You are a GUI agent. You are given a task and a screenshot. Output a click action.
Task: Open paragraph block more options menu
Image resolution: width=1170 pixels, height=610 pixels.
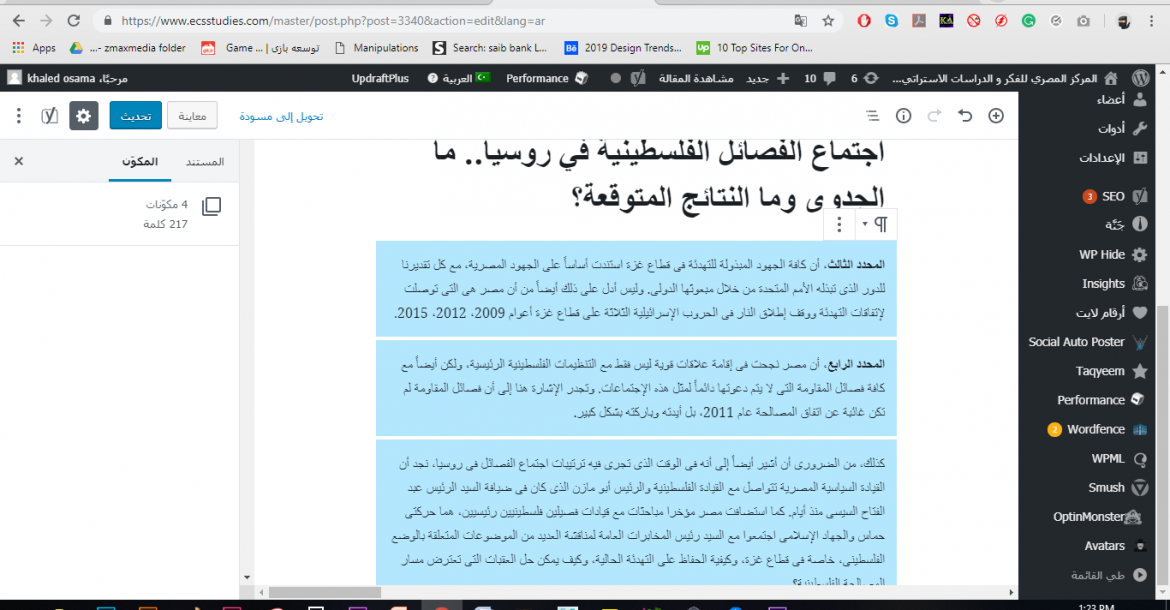(840, 224)
